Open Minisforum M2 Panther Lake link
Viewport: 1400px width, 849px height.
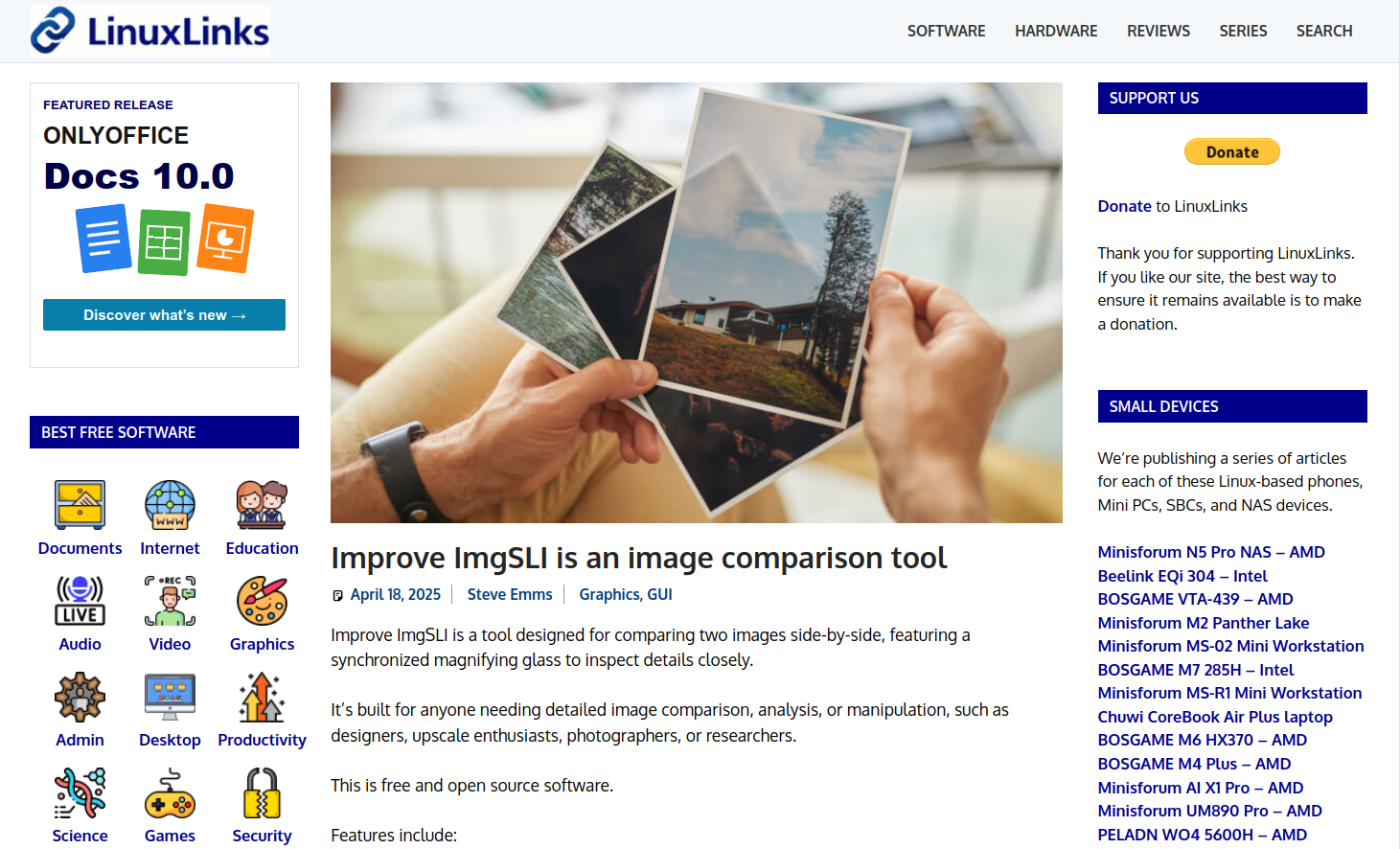click(x=1204, y=623)
